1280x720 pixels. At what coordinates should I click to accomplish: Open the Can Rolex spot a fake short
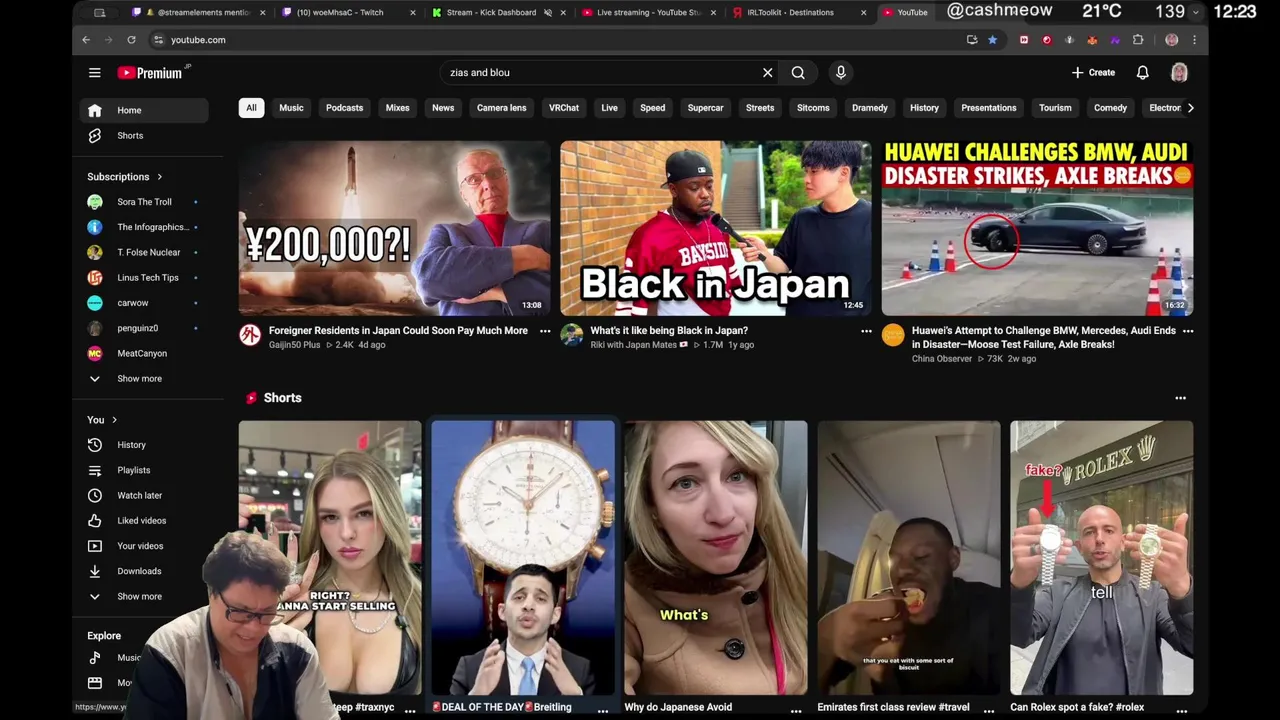pos(1101,557)
